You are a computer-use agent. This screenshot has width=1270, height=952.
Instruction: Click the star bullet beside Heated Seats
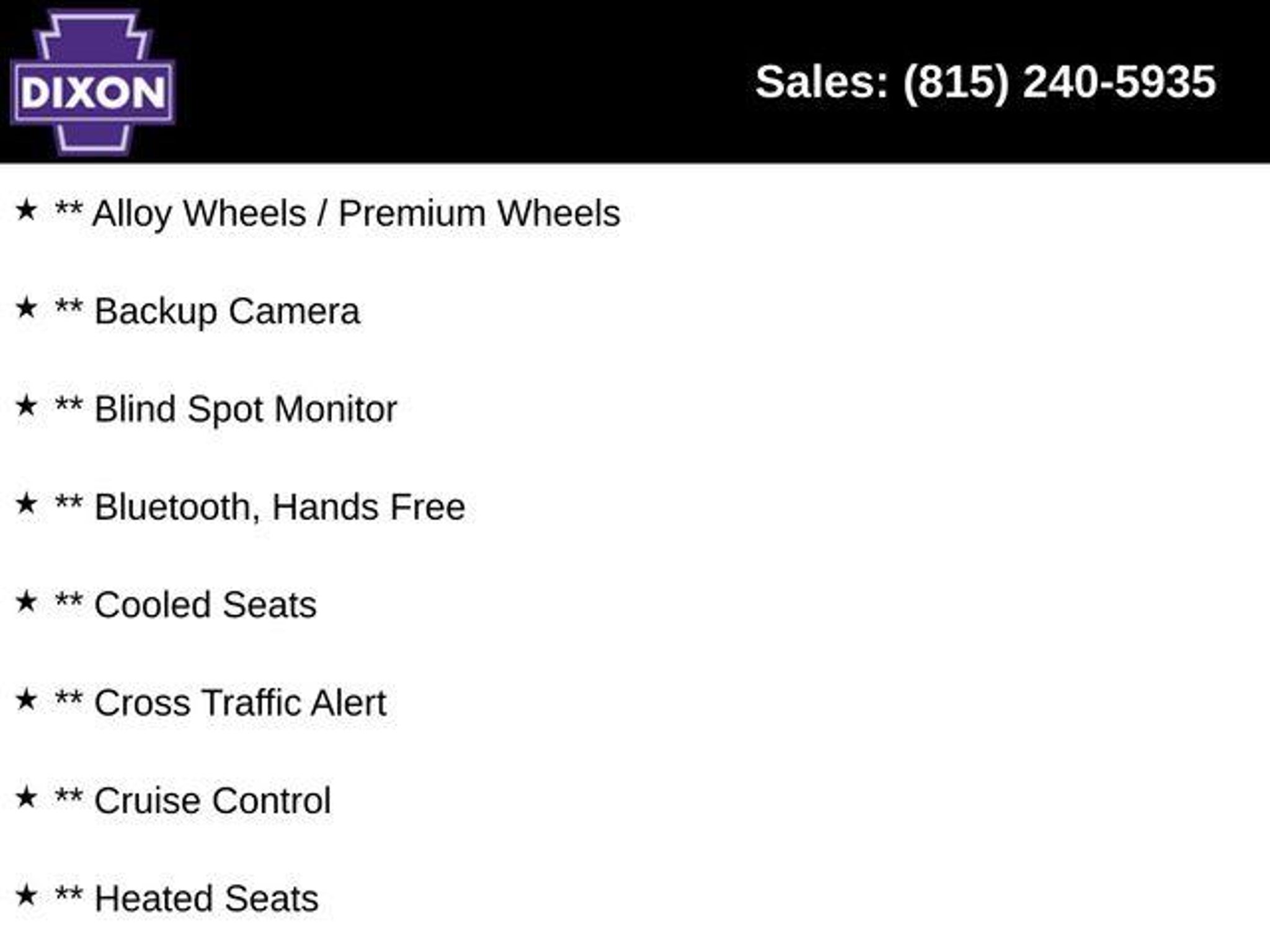(27, 896)
